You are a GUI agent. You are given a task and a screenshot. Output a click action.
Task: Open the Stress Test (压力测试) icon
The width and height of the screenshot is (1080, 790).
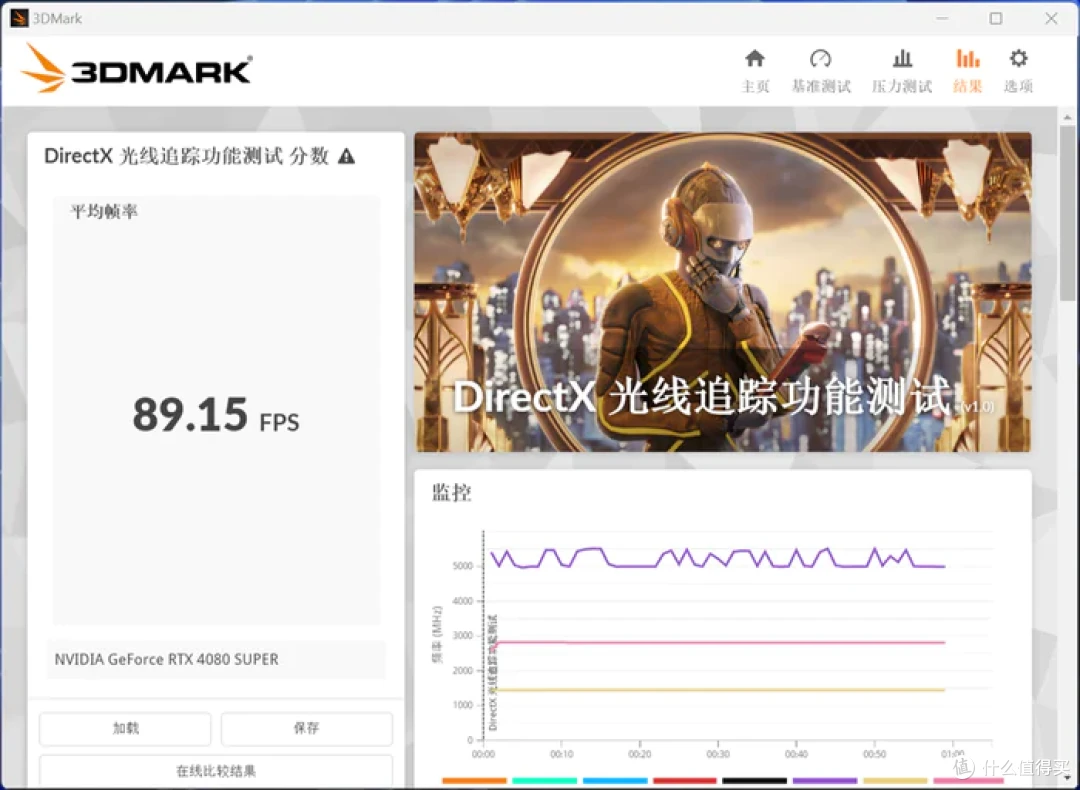pos(902,59)
